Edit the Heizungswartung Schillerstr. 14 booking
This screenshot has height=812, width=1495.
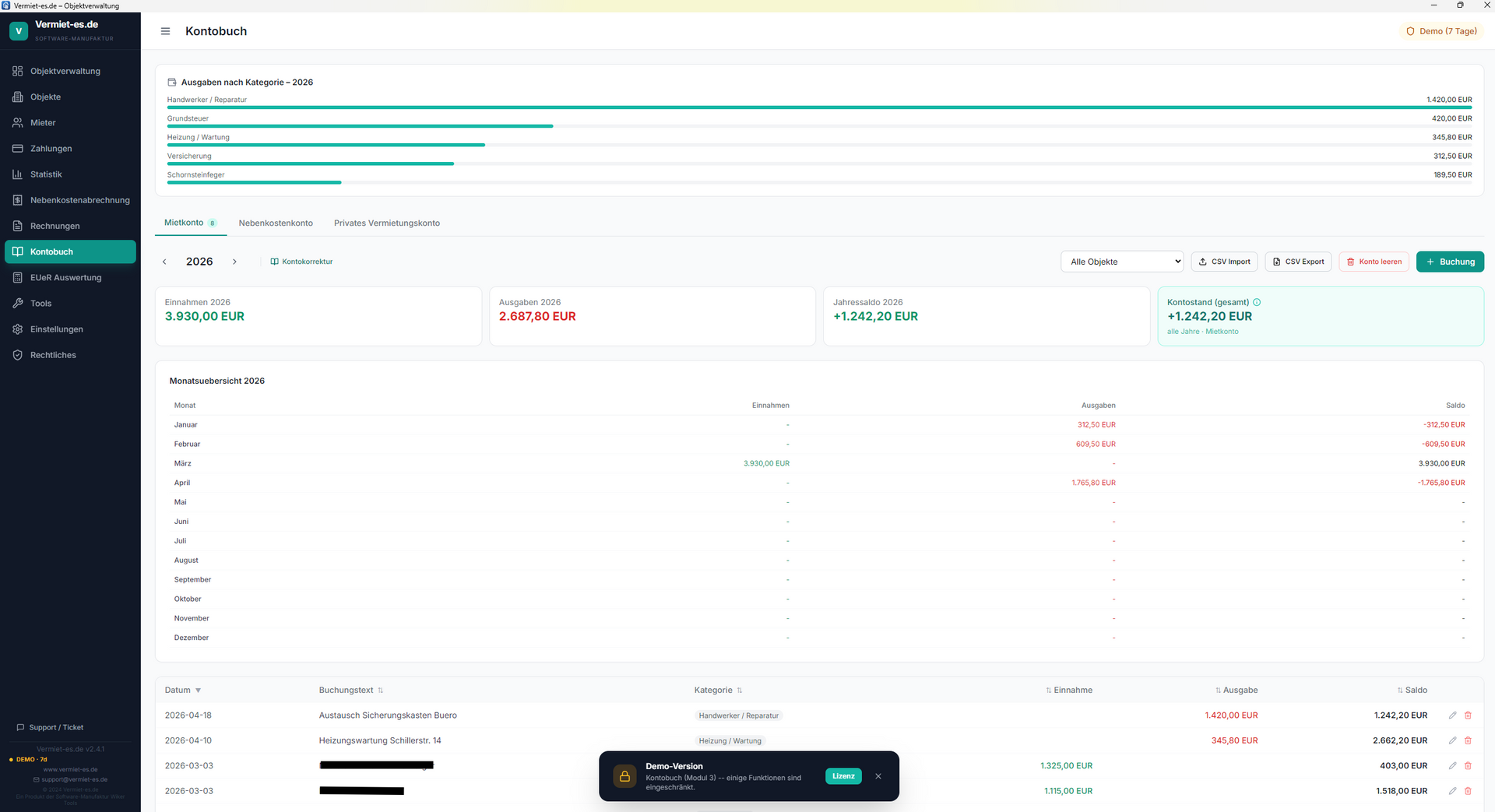(x=1452, y=740)
